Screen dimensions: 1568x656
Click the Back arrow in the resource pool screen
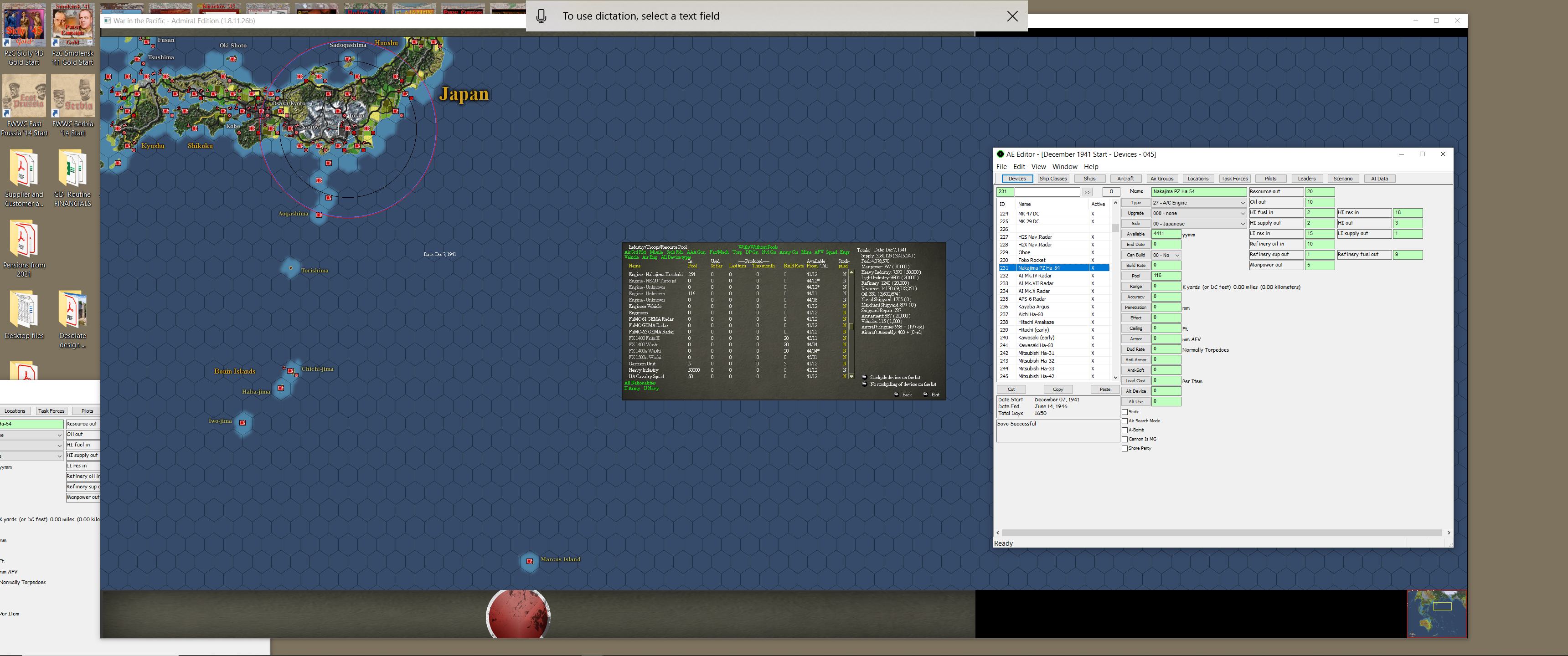pyautogui.click(x=897, y=395)
